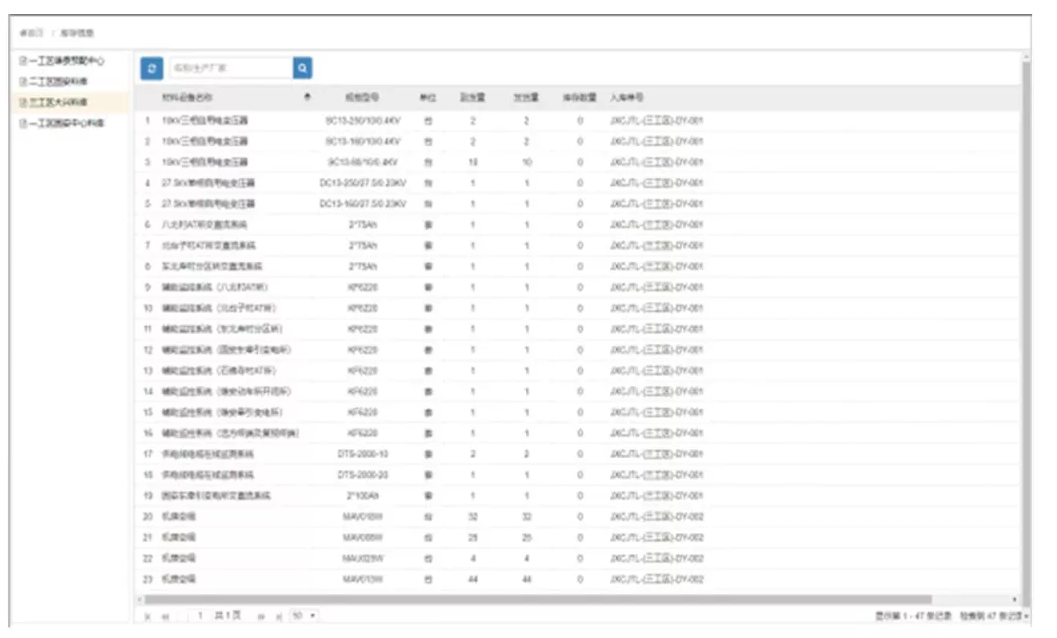Select the bottom 一工区 tree item
1057x638 pixels.
pyautogui.click(x=61, y=123)
